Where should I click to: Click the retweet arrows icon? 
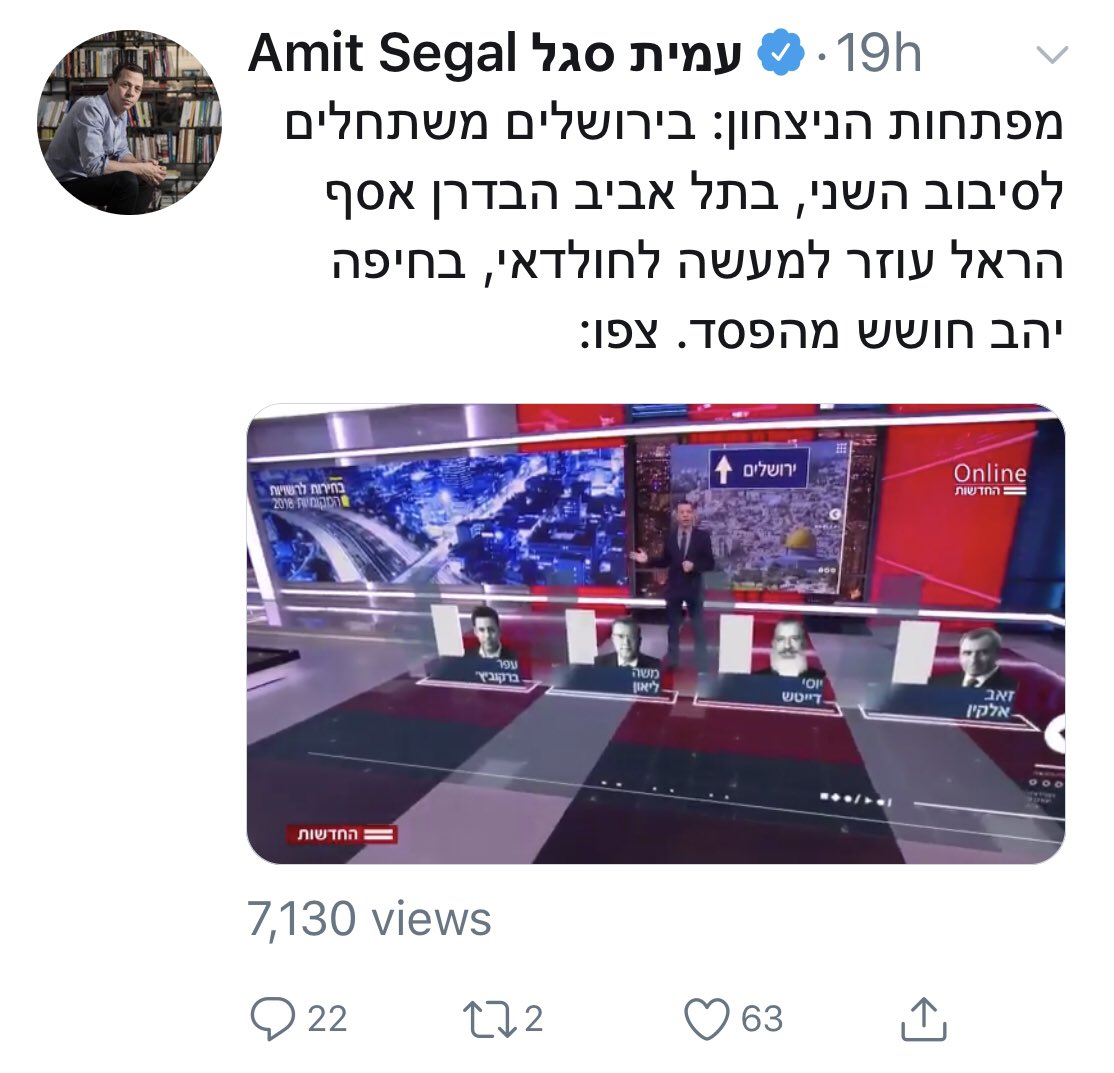coord(491,1018)
